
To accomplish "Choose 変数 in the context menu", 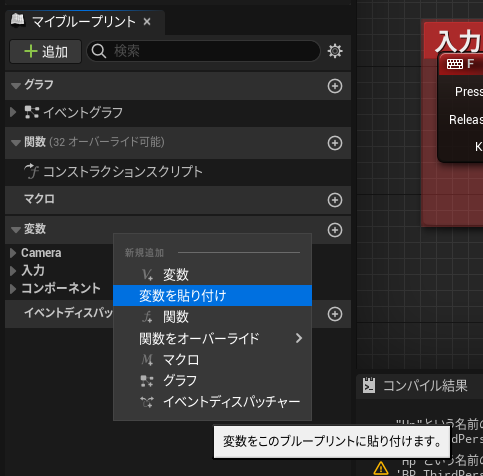I will [x=213, y=275].
